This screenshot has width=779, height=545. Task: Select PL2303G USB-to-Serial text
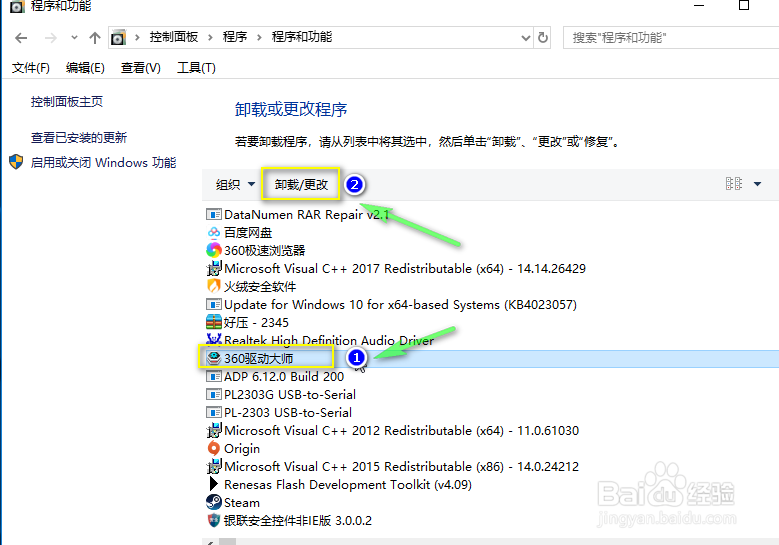pyautogui.click(x=290, y=394)
